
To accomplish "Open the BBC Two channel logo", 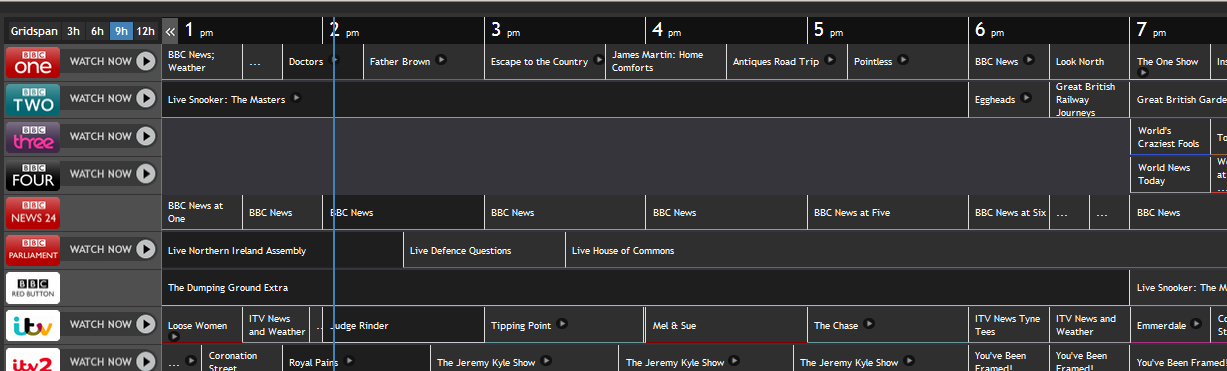I will tap(33, 99).
